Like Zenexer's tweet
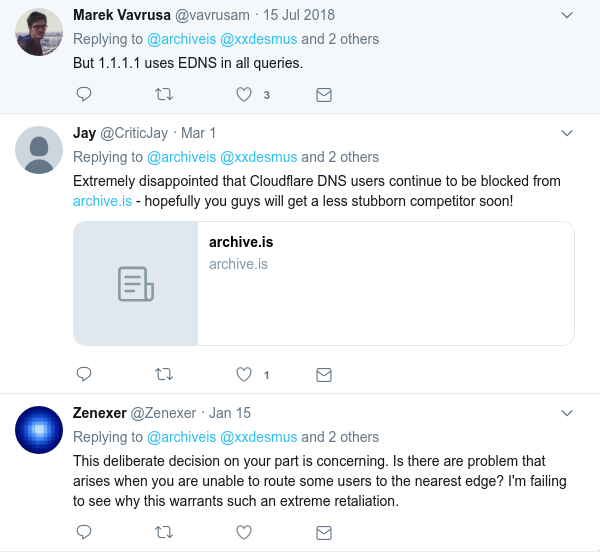600x552 pixels. coord(244,532)
